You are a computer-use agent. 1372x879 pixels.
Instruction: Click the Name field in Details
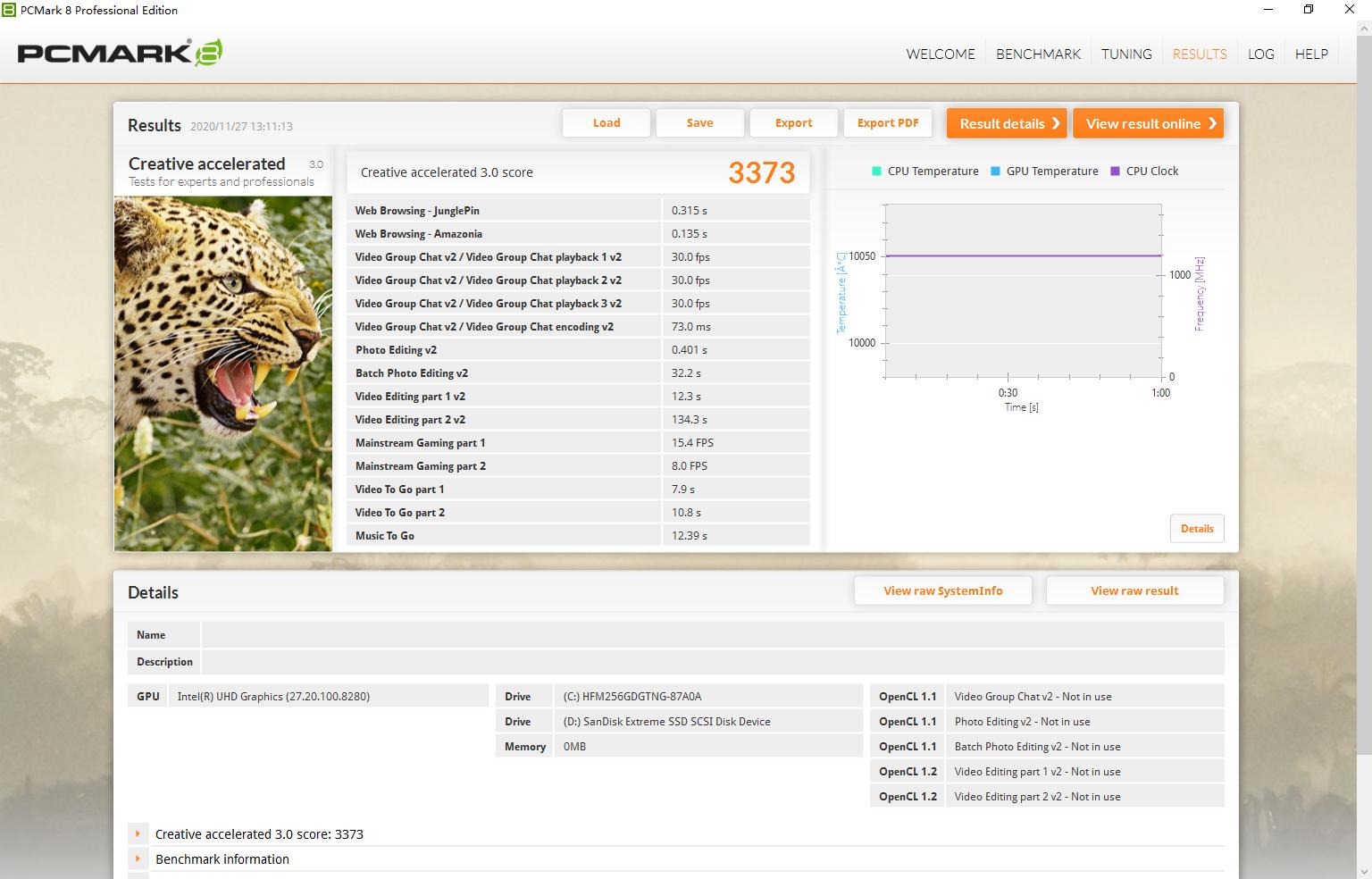click(712, 635)
